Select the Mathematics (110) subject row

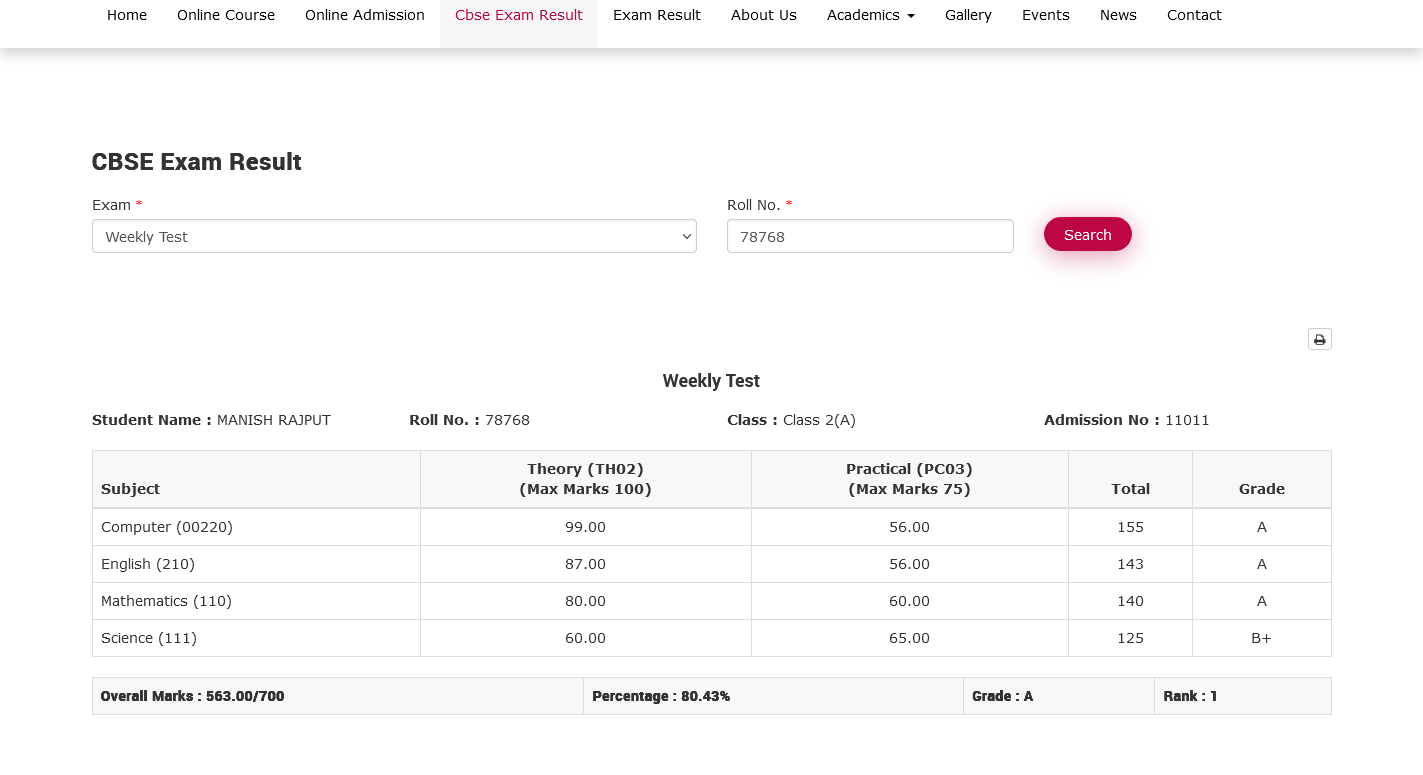pos(712,601)
